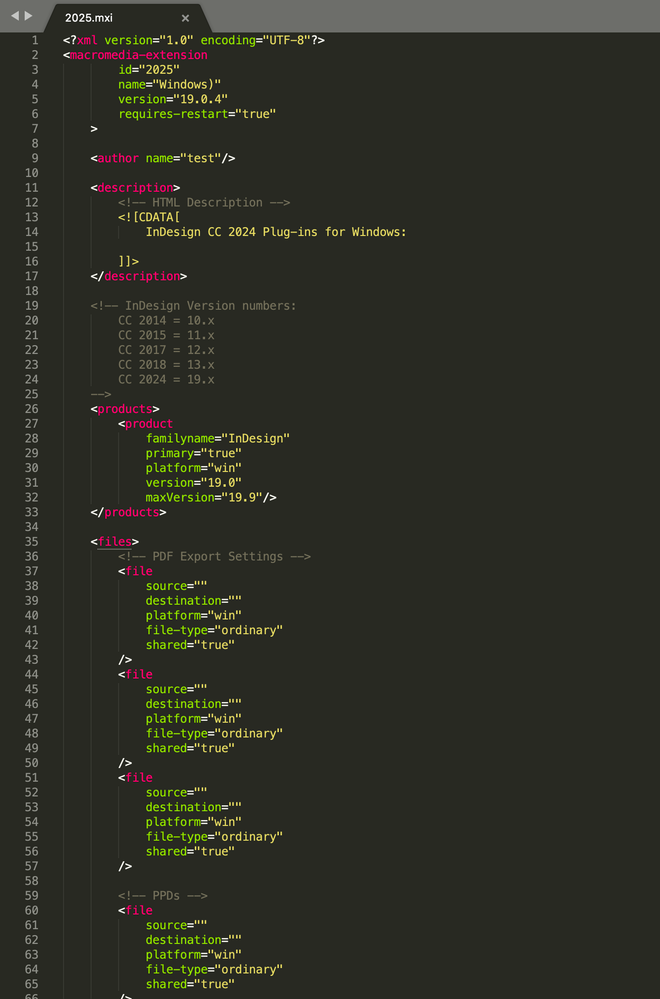
Task: Click the InDesign Version numbers comment line
Action: 194,305
